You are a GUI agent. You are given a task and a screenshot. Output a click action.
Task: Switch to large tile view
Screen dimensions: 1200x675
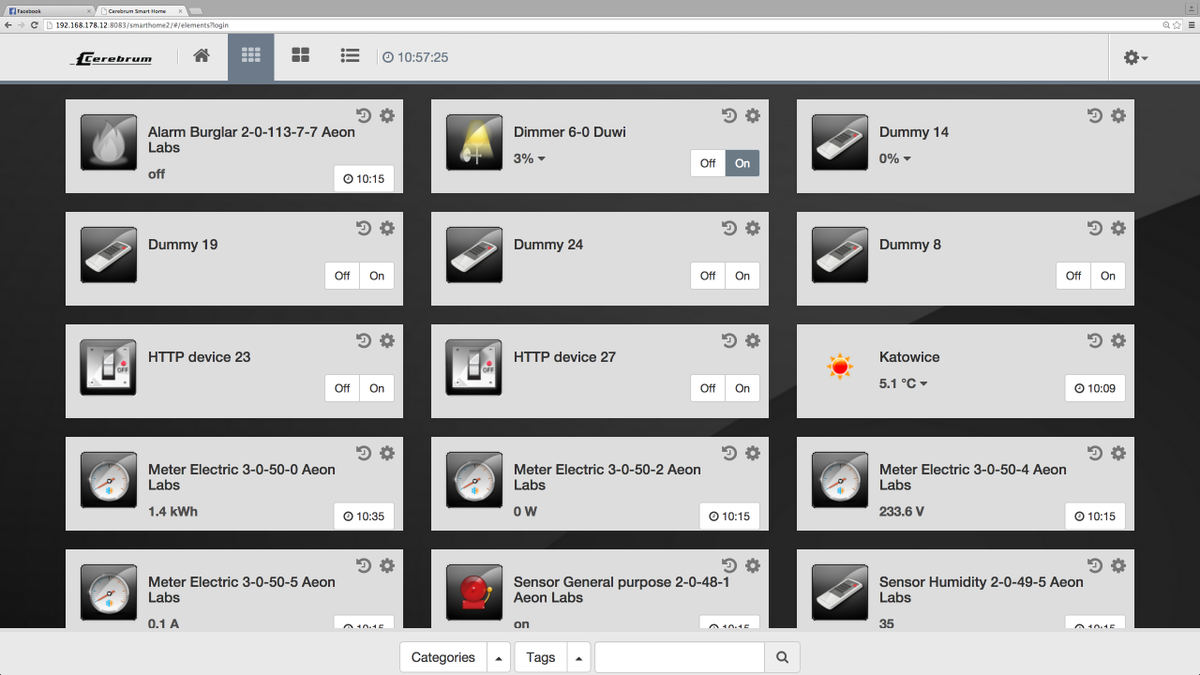click(300, 56)
